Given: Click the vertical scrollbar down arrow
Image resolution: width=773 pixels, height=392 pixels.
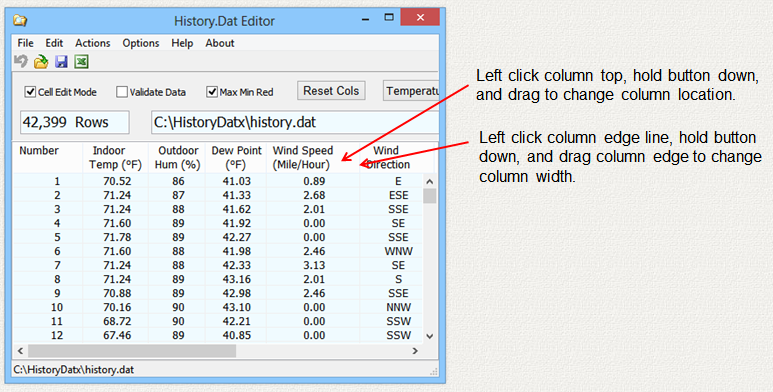Looking at the screenshot, I should point(429,336).
